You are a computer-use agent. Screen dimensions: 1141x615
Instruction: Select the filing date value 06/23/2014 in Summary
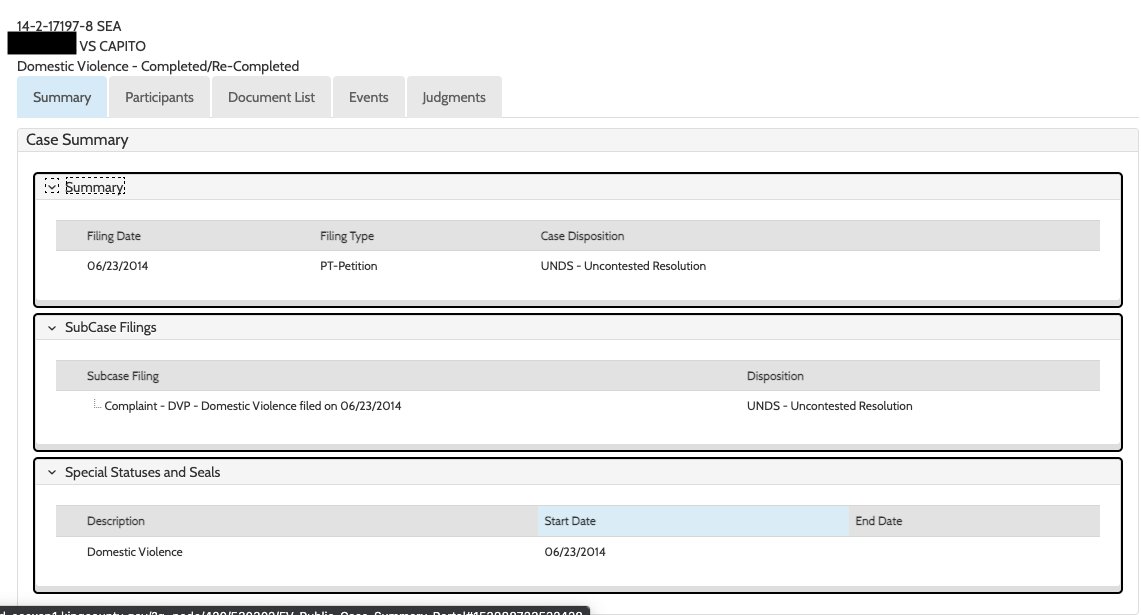(x=117, y=266)
